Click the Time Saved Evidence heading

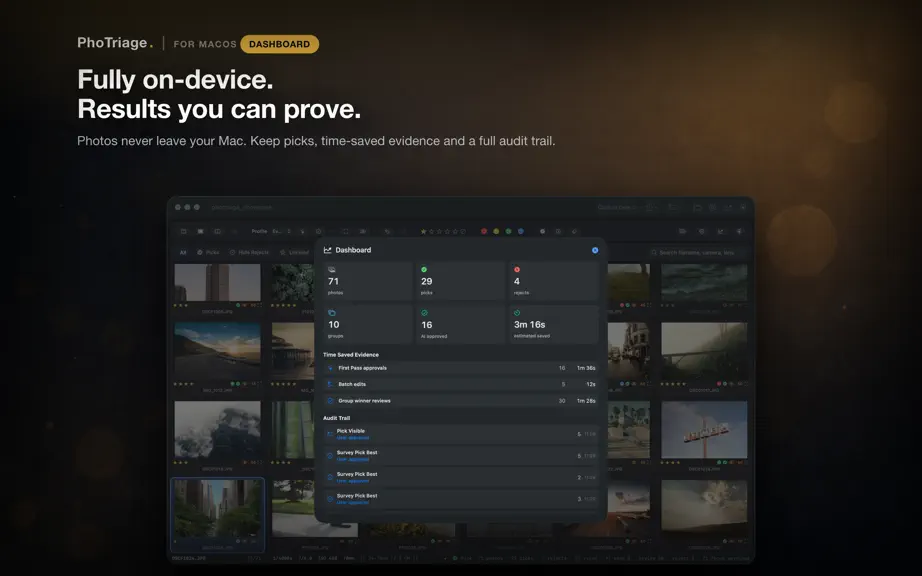350,355
